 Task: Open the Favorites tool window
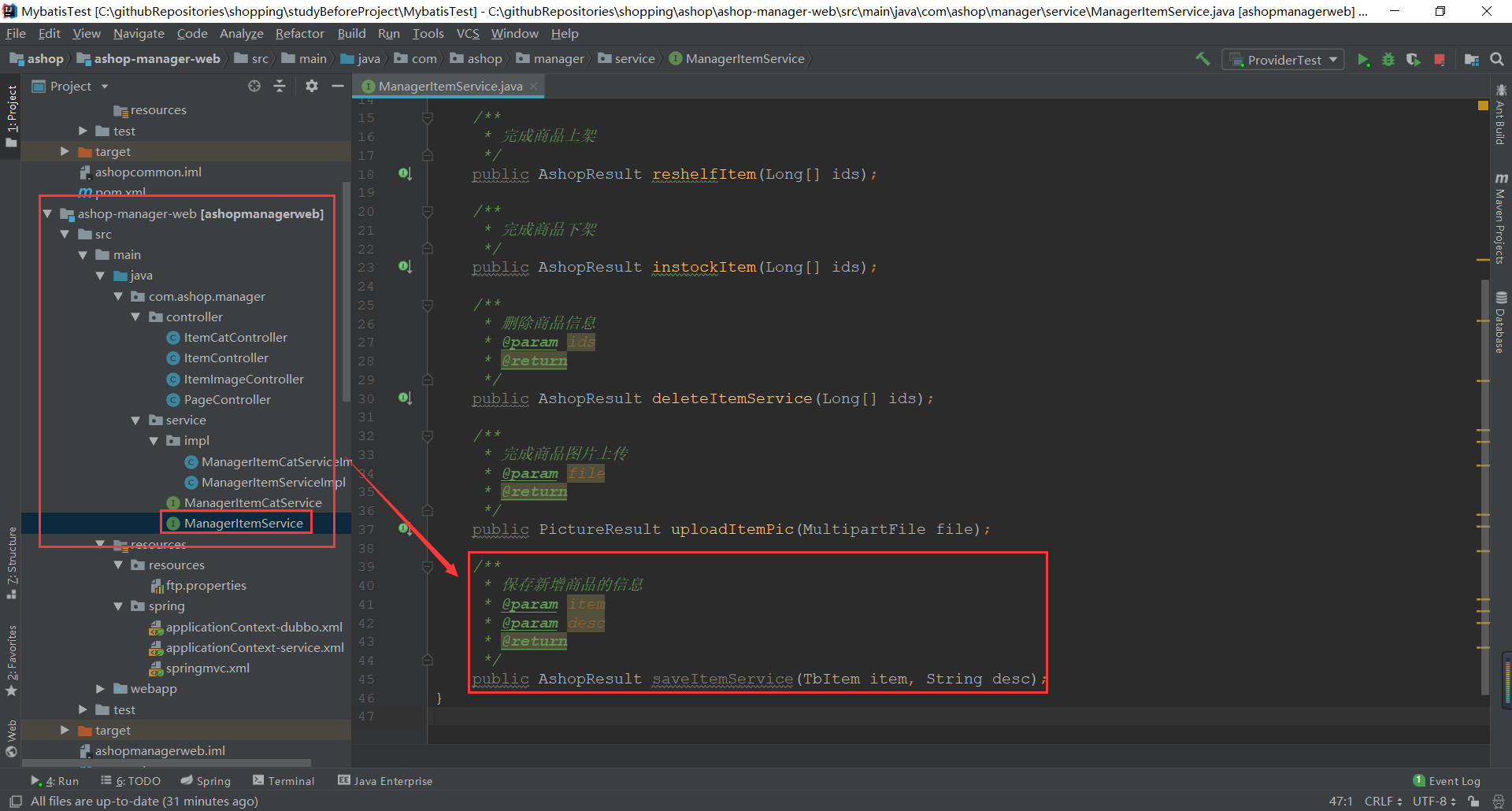point(11,660)
